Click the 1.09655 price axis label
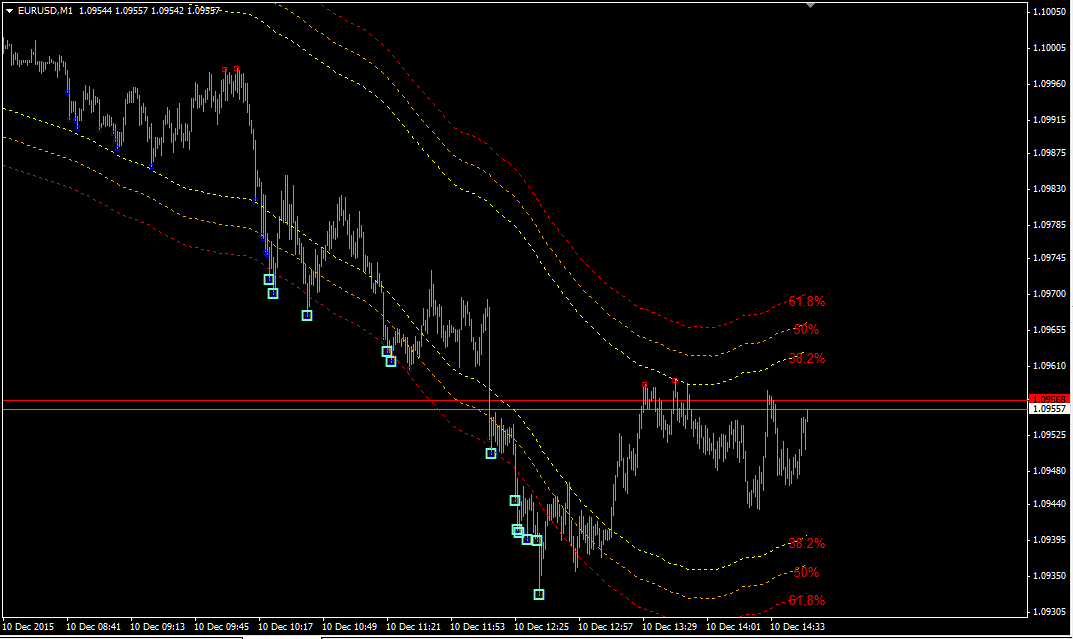The height and width of the screenshot is (639, 1073). [x=1049, y=330]
